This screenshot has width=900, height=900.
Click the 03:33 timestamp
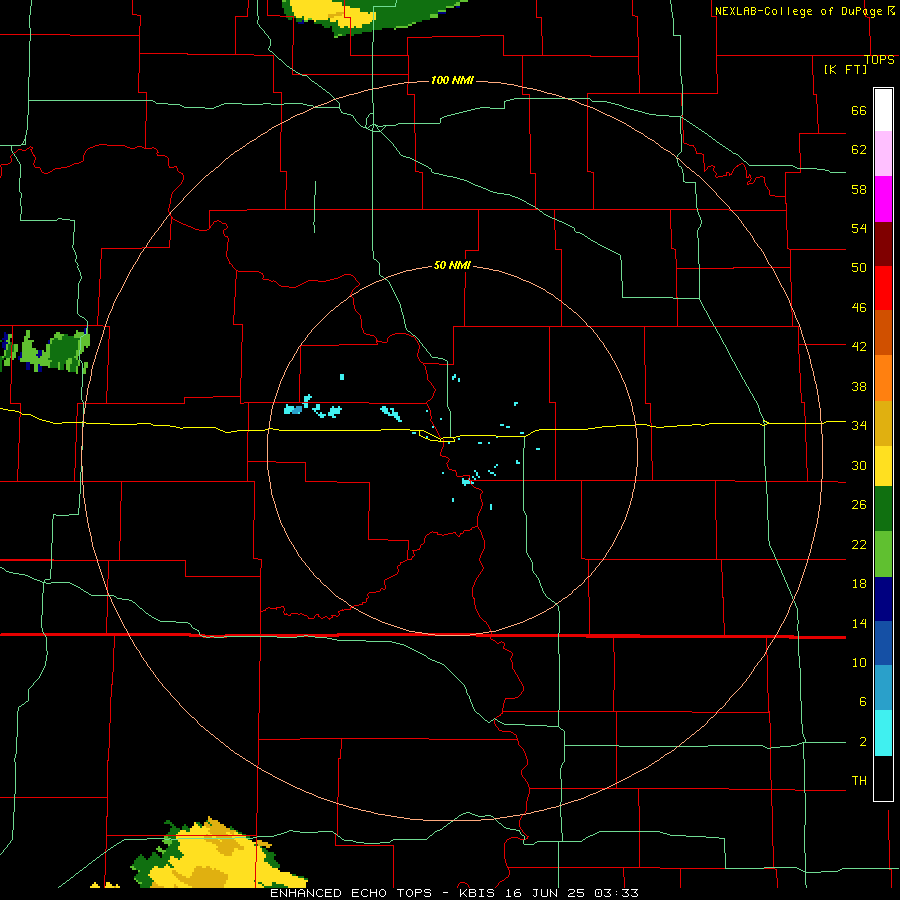coord(616,893)
